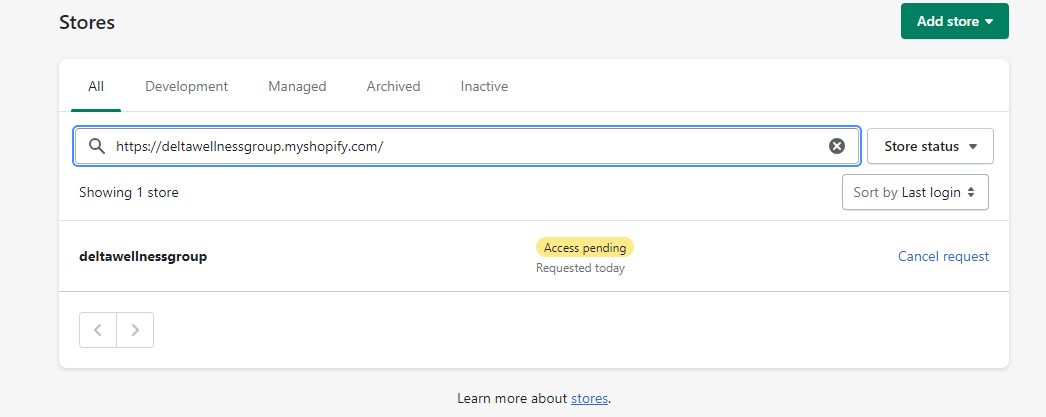Click the magnifying glass search icon
This screenshot has width=1046, height=417.
click(97, 146)
